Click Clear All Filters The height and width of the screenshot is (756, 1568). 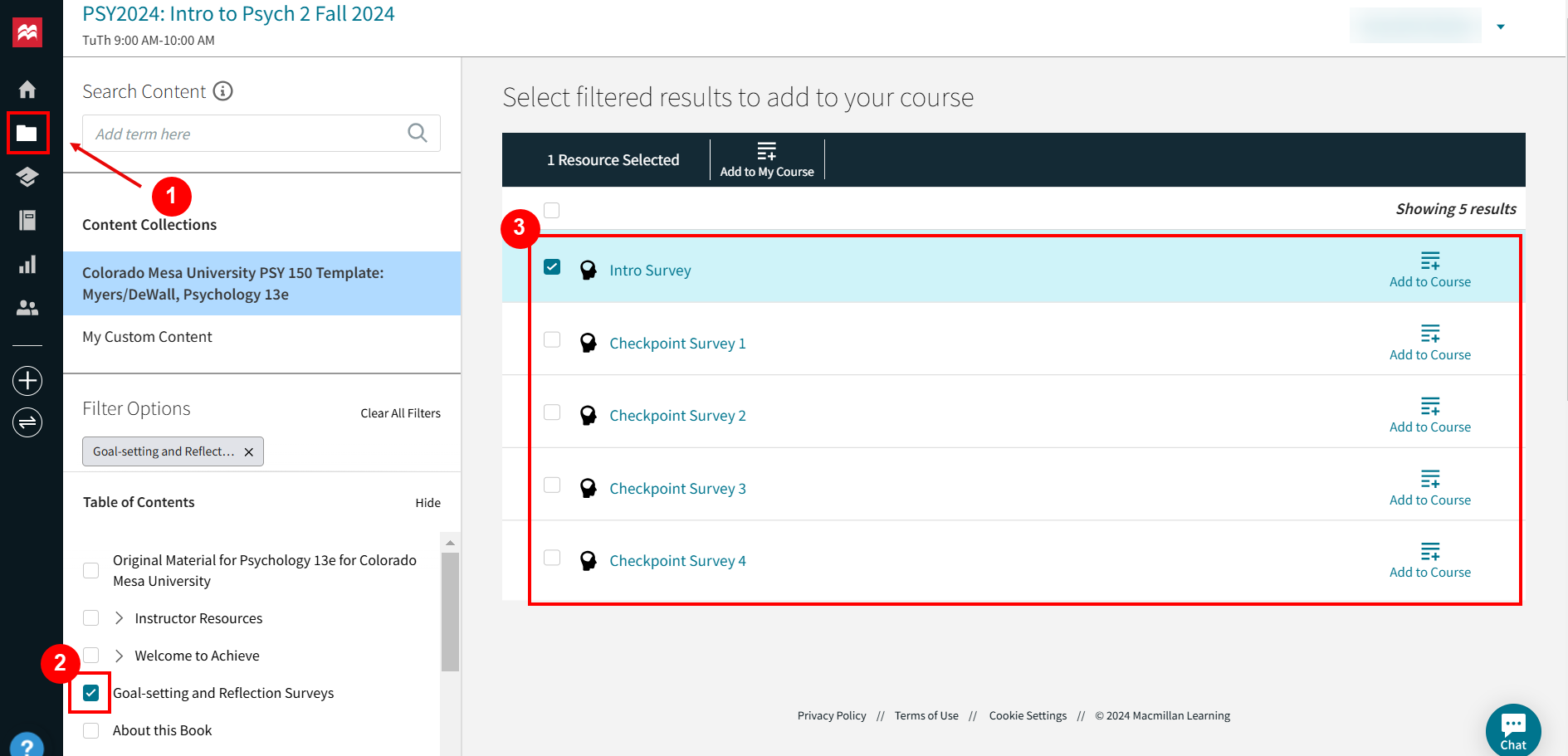(400, 412)
